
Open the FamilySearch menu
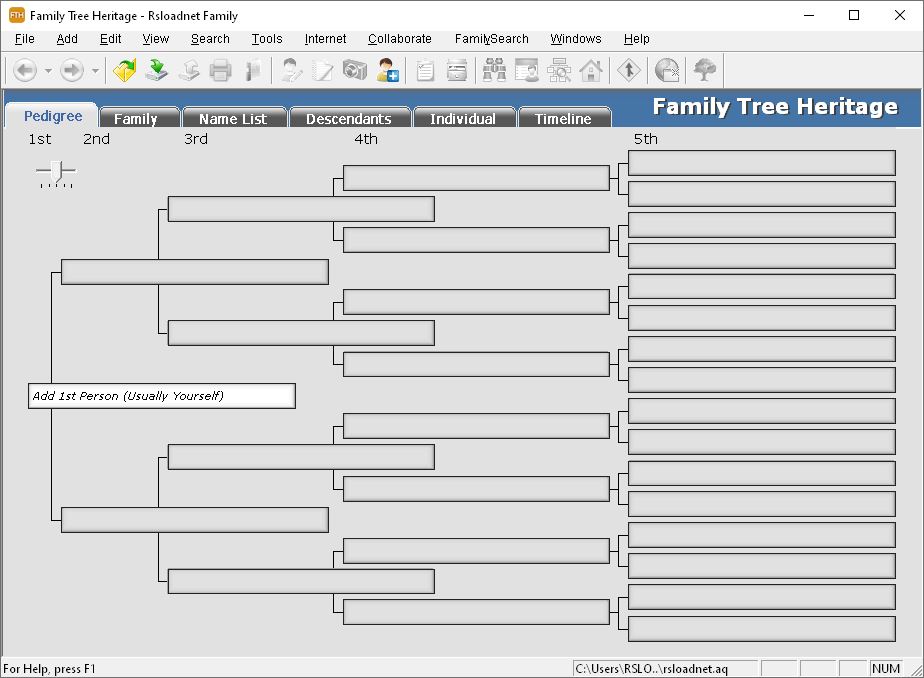click(492, 39)
